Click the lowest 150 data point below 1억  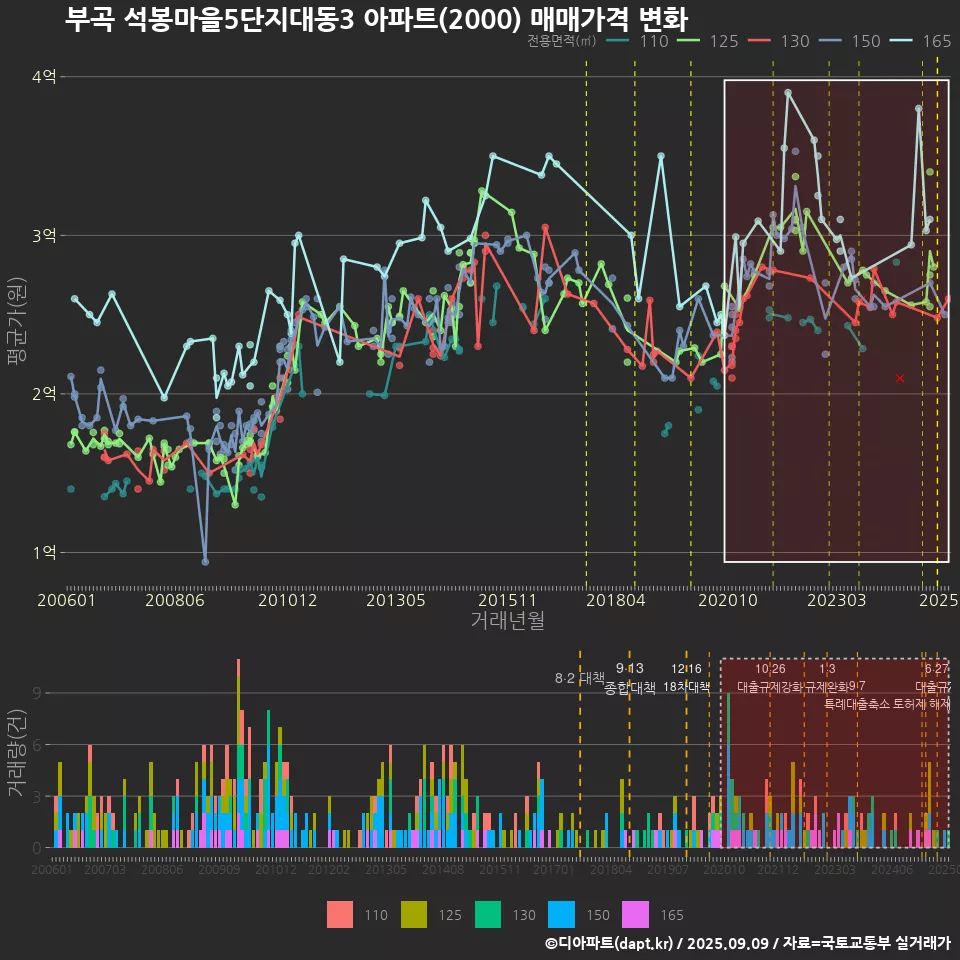(x=205, y=562)
